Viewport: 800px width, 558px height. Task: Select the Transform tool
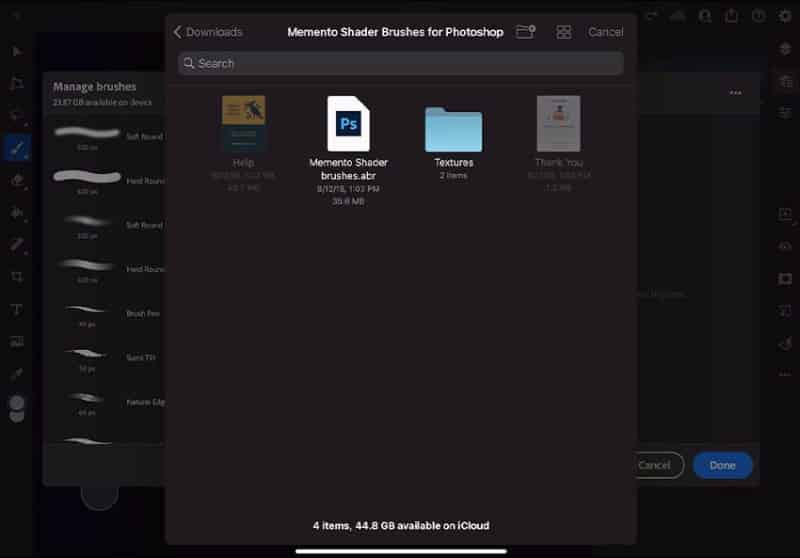16,83
